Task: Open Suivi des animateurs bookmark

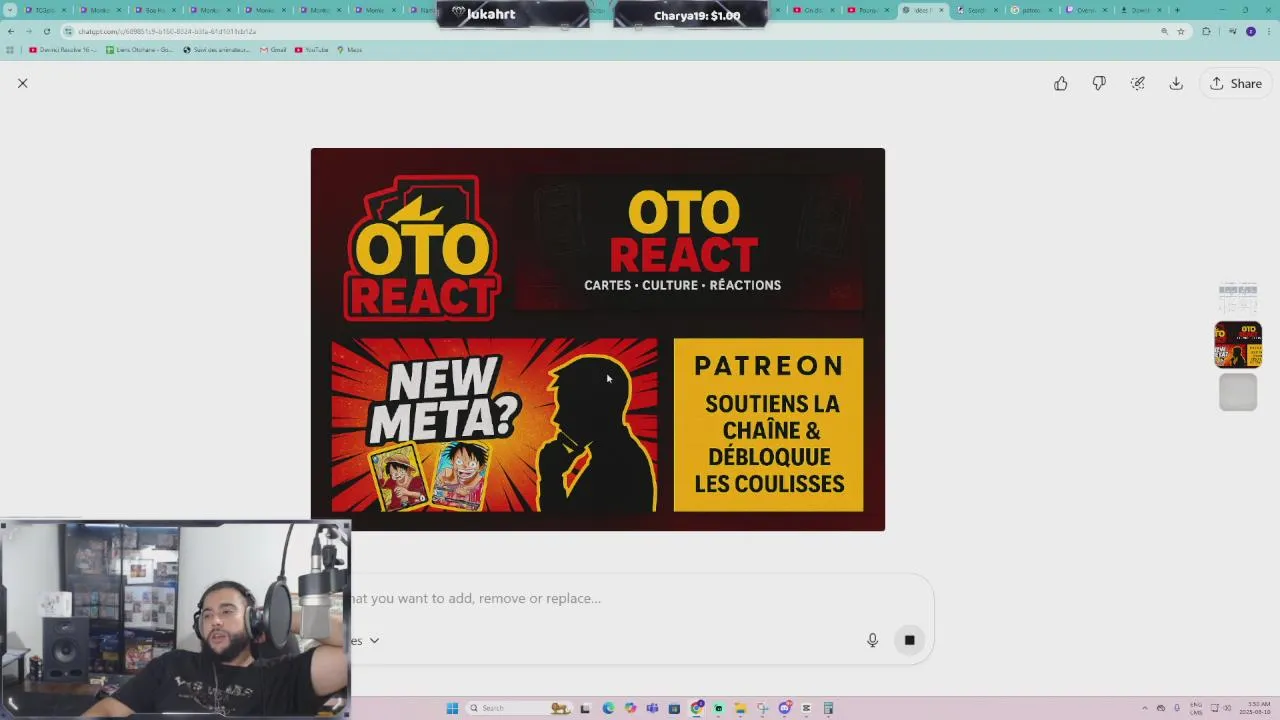Action: point(217,49)
